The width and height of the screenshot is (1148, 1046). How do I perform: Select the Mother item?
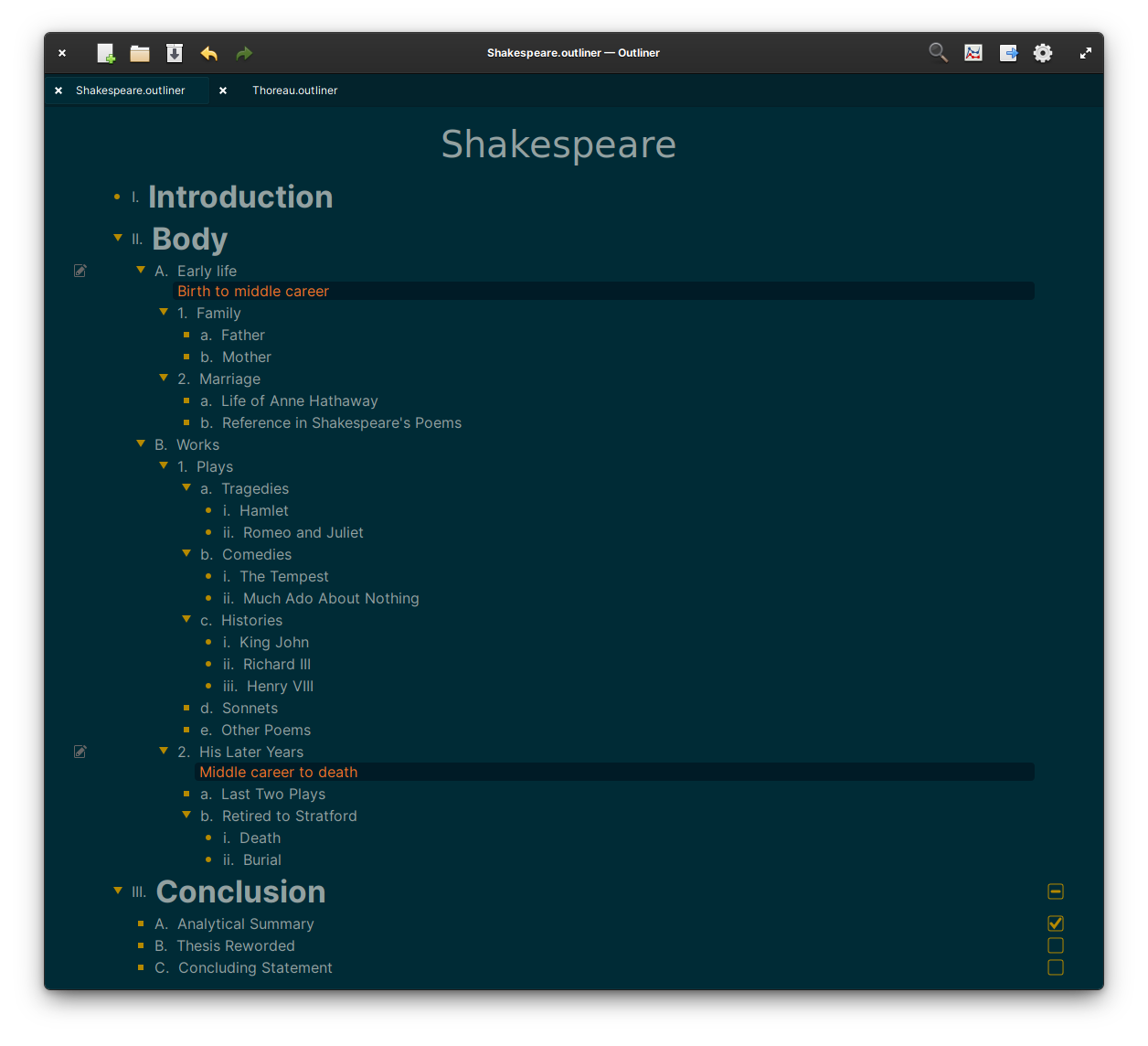[x=247, y=358]
